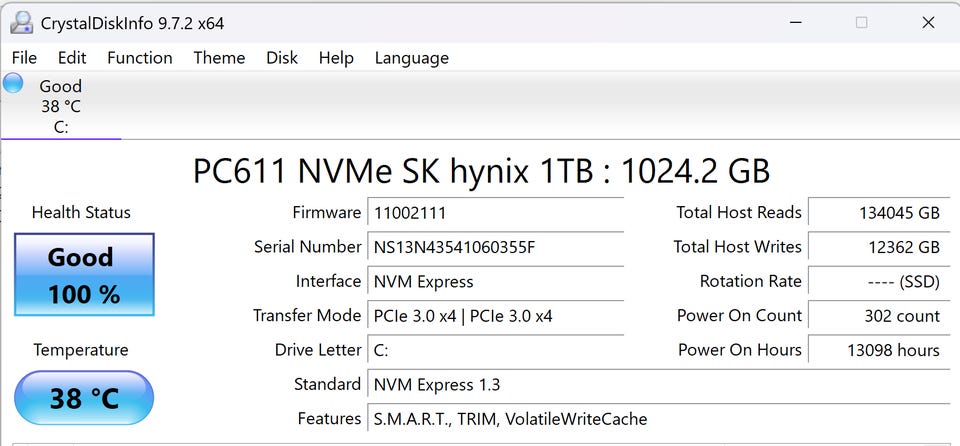This screenshot has height=446, width=960.
Task: Click the Total Host Writes label
Action: coord(737,247)
